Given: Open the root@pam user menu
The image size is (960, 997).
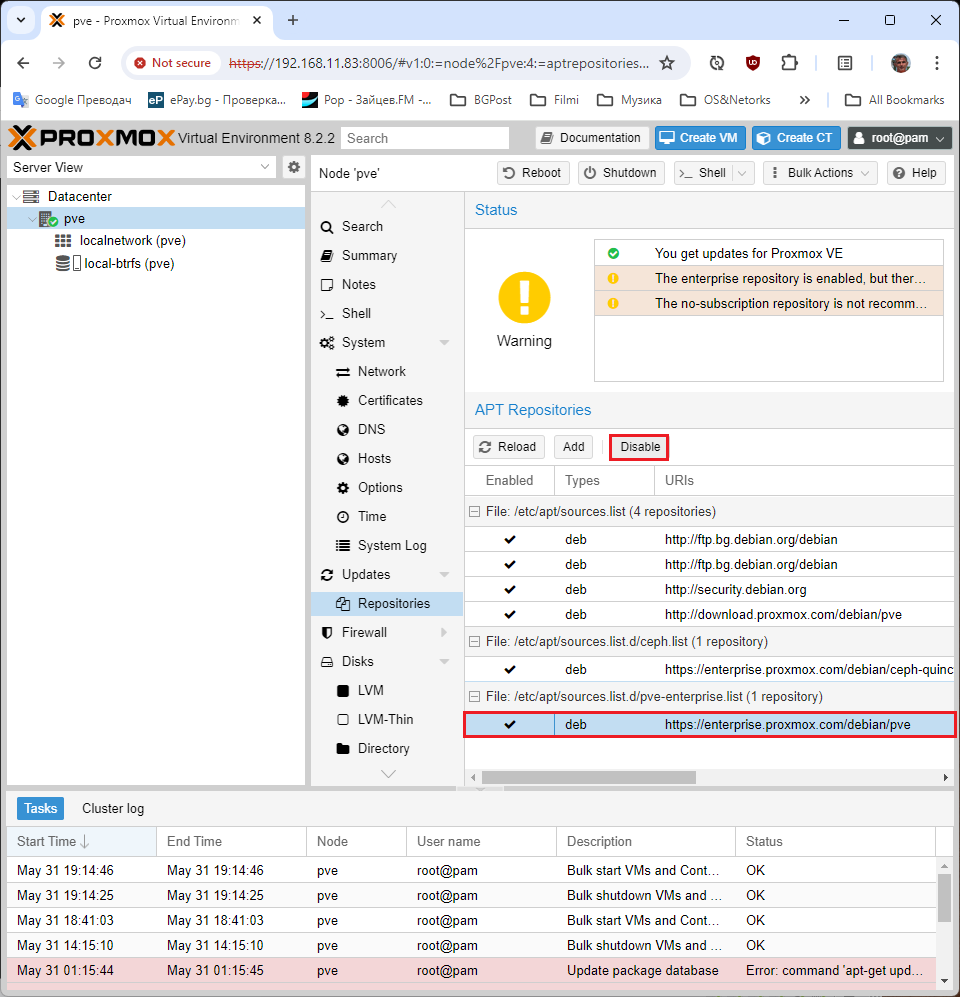Looking at the screenshot, I should pyautogui.click(x=900, y=138).
